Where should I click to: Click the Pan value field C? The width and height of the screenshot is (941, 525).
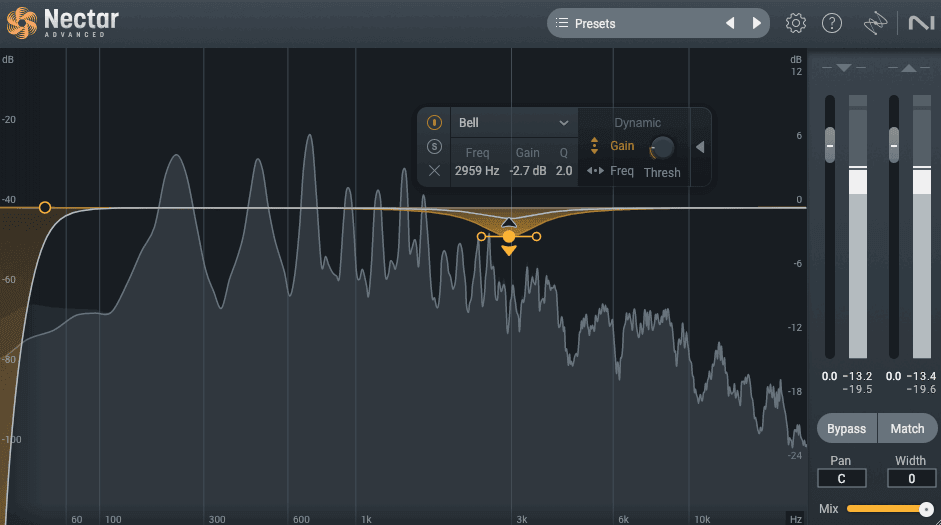pos(841,478)
